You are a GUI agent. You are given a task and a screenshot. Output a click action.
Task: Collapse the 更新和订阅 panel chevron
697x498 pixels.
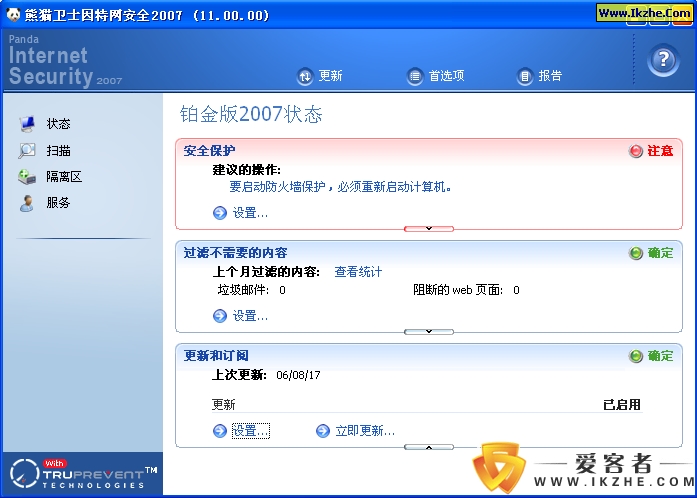click(x=429, y=447)
